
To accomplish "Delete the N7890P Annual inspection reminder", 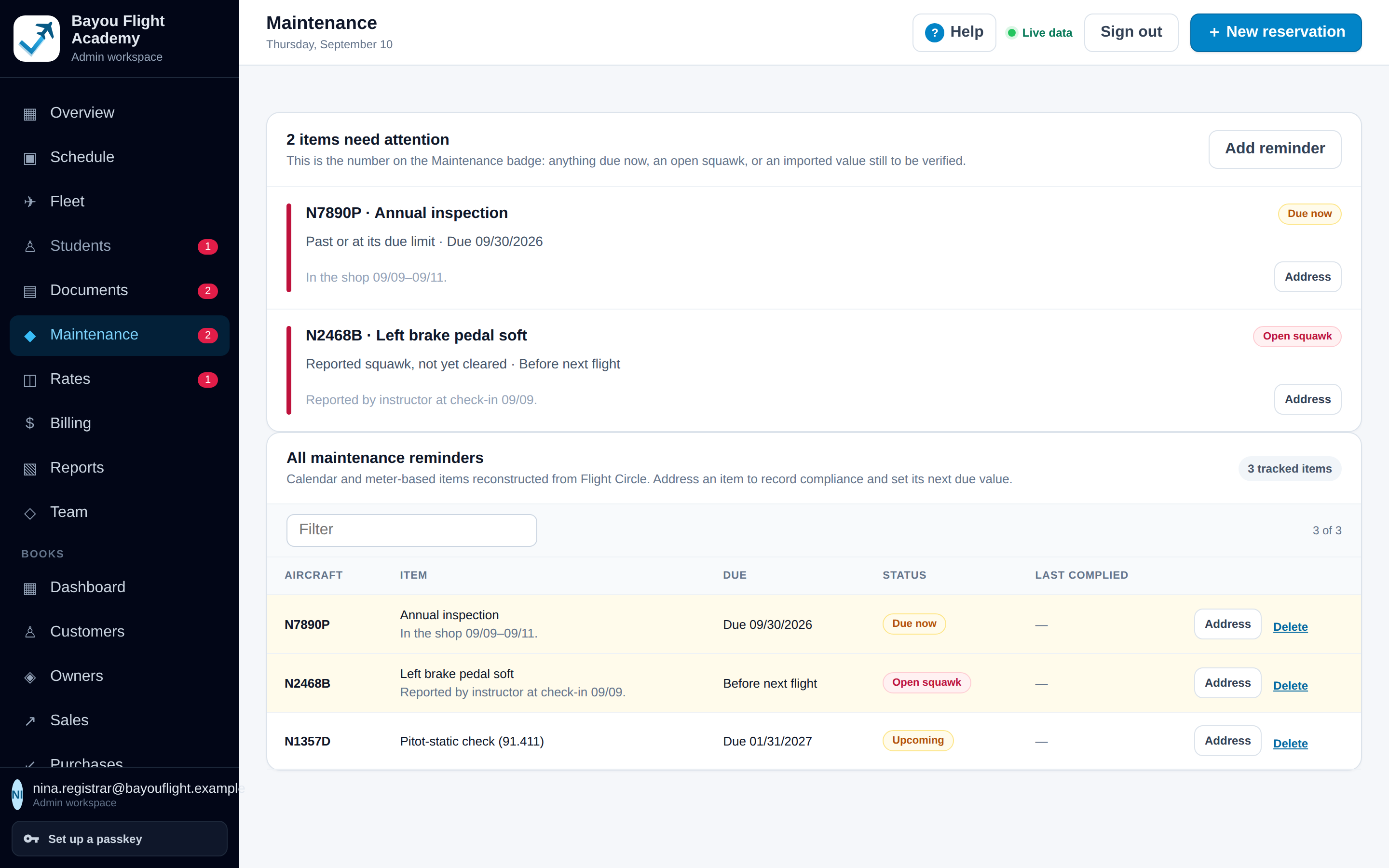I will (1290, 627).
